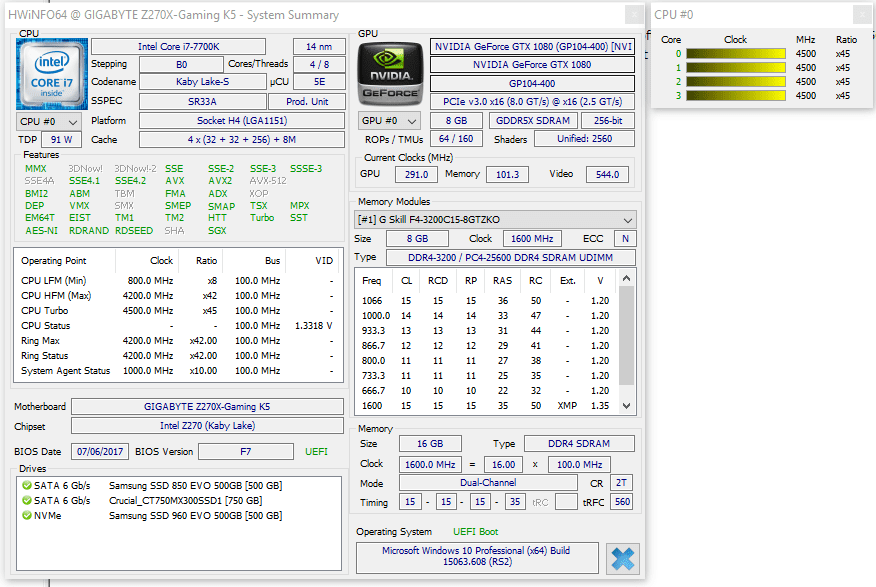Click the tRFC value 560

tap(622, 502)
